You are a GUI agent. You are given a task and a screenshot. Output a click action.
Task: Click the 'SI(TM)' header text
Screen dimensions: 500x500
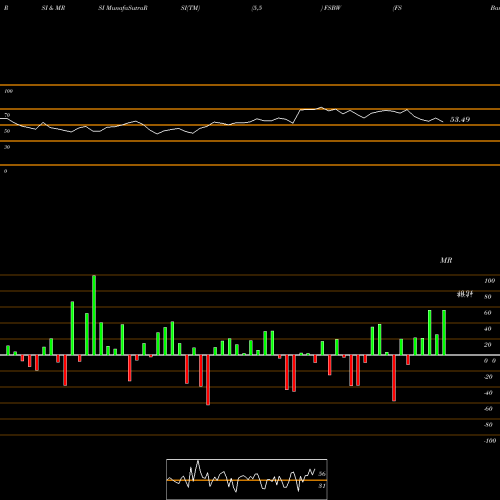[x=190, y=8]
